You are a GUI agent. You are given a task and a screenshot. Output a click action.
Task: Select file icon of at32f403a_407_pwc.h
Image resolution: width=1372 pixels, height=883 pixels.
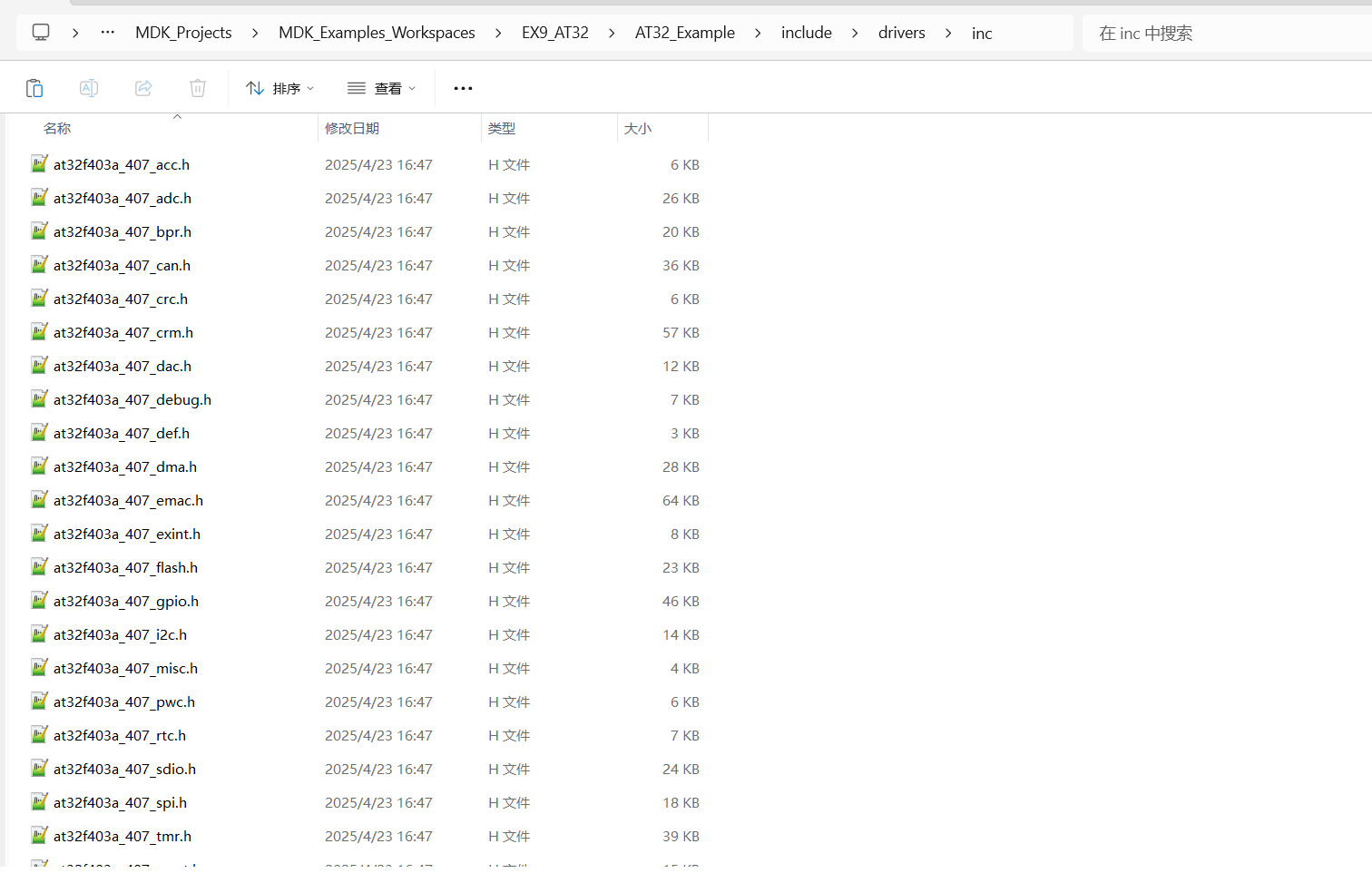(39, 701)
